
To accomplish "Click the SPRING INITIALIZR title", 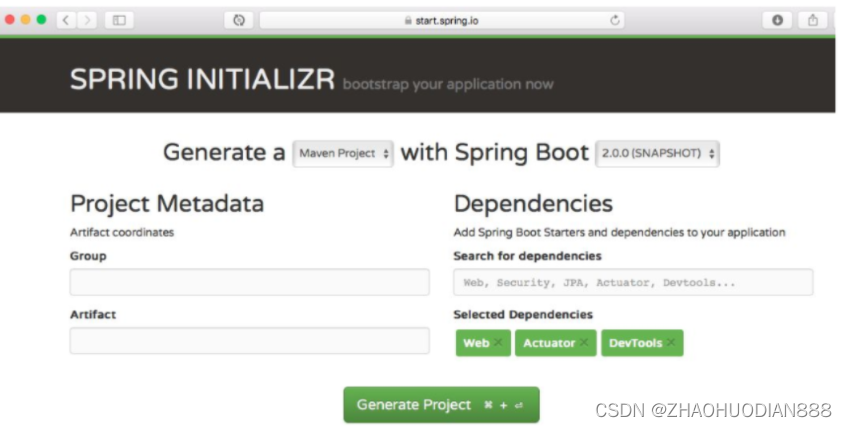I will [x=203, y=79].
